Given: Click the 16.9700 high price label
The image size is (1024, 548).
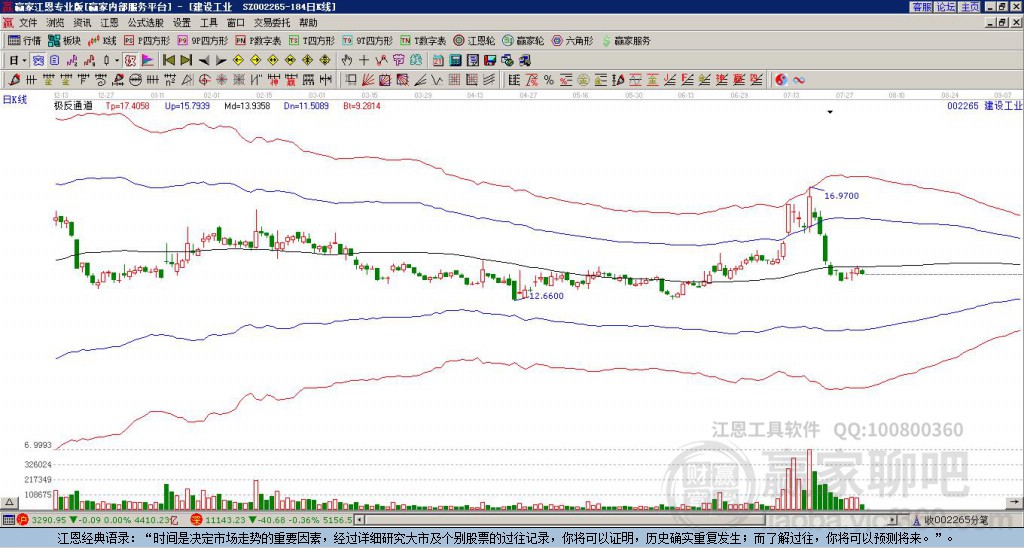Looking at the screenshot, I should click(x=842, y=195).
